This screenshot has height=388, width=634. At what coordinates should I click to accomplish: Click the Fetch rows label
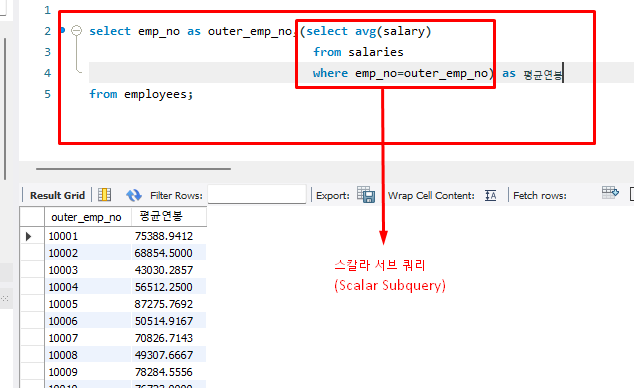point(540,196)
